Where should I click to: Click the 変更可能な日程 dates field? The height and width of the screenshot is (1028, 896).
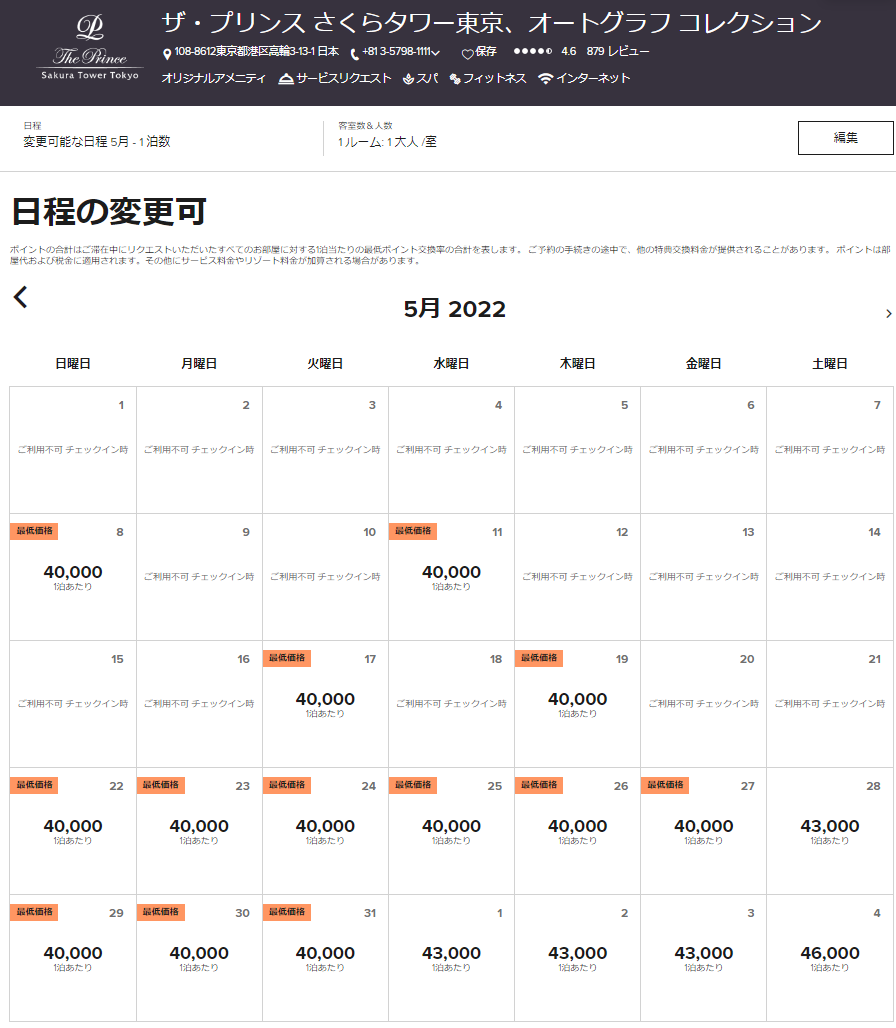pyautogui.click(x=97, y=142)
